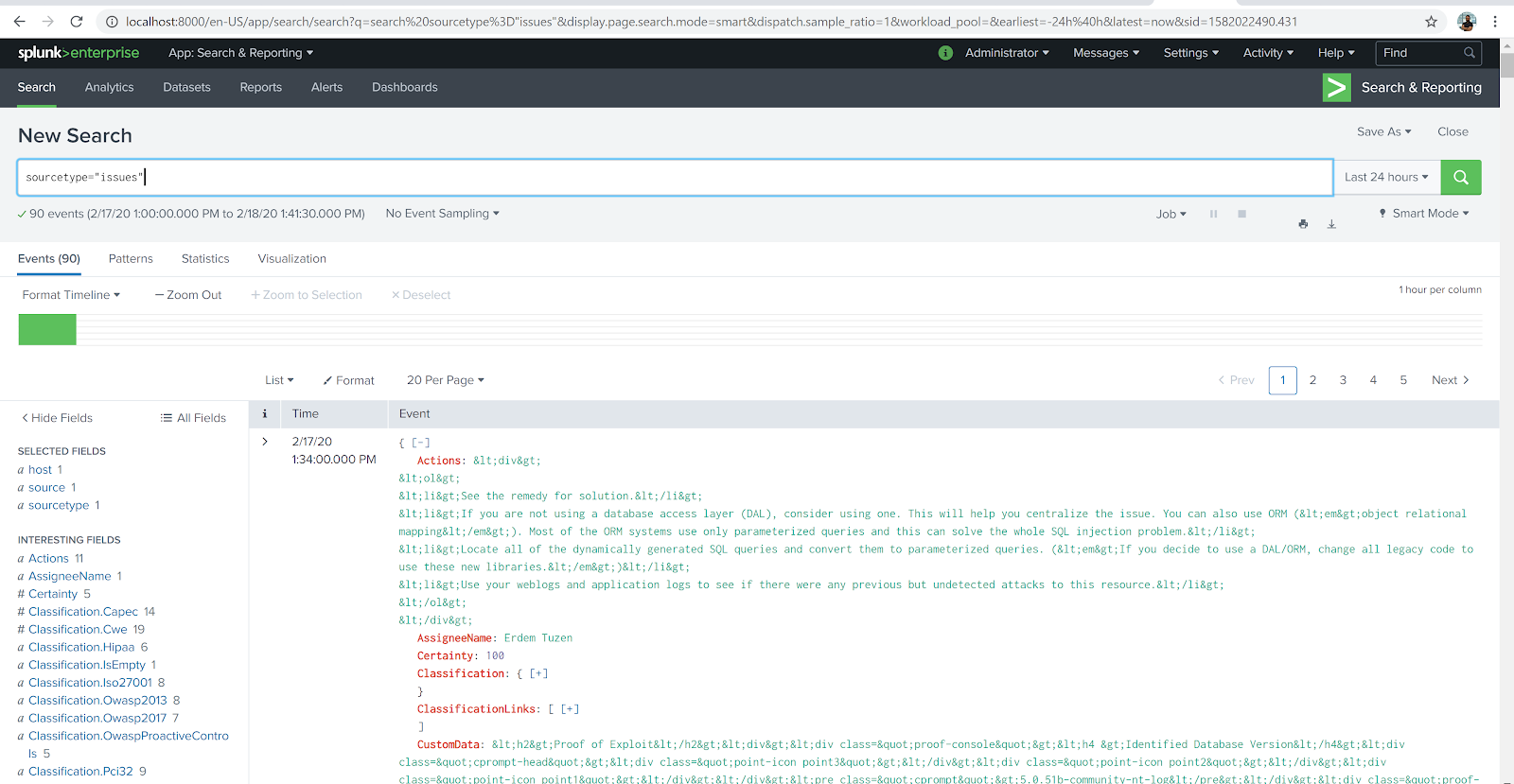Image resolution: width=1514 pixels, height=784 pixels.
Task: Open the Activity dropdown
Action: pyautogui.click(x=1268, y=53)
